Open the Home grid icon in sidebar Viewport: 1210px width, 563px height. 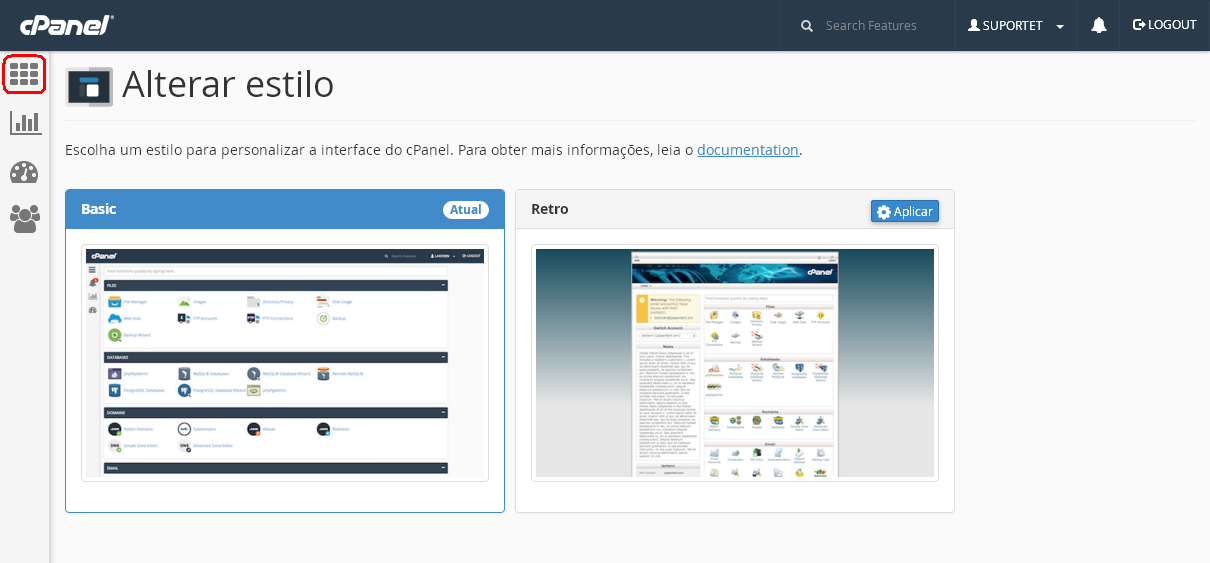pyautogui.click(x=24, y=74)
